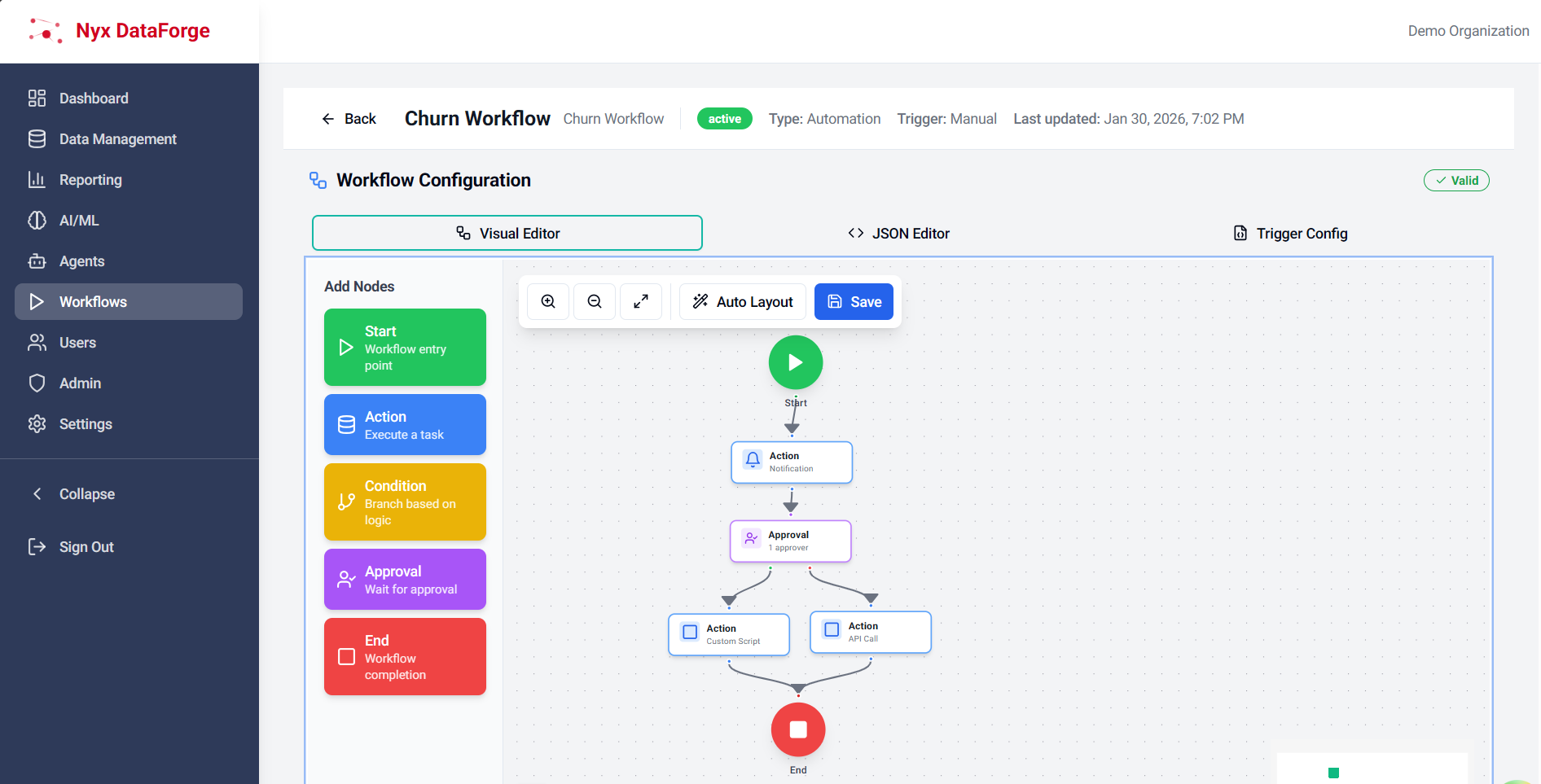This screenshot has width=1541, height=784.
Task: Select the Approval node on canvas
Action: pyautogui.click(x=790, y=541)
